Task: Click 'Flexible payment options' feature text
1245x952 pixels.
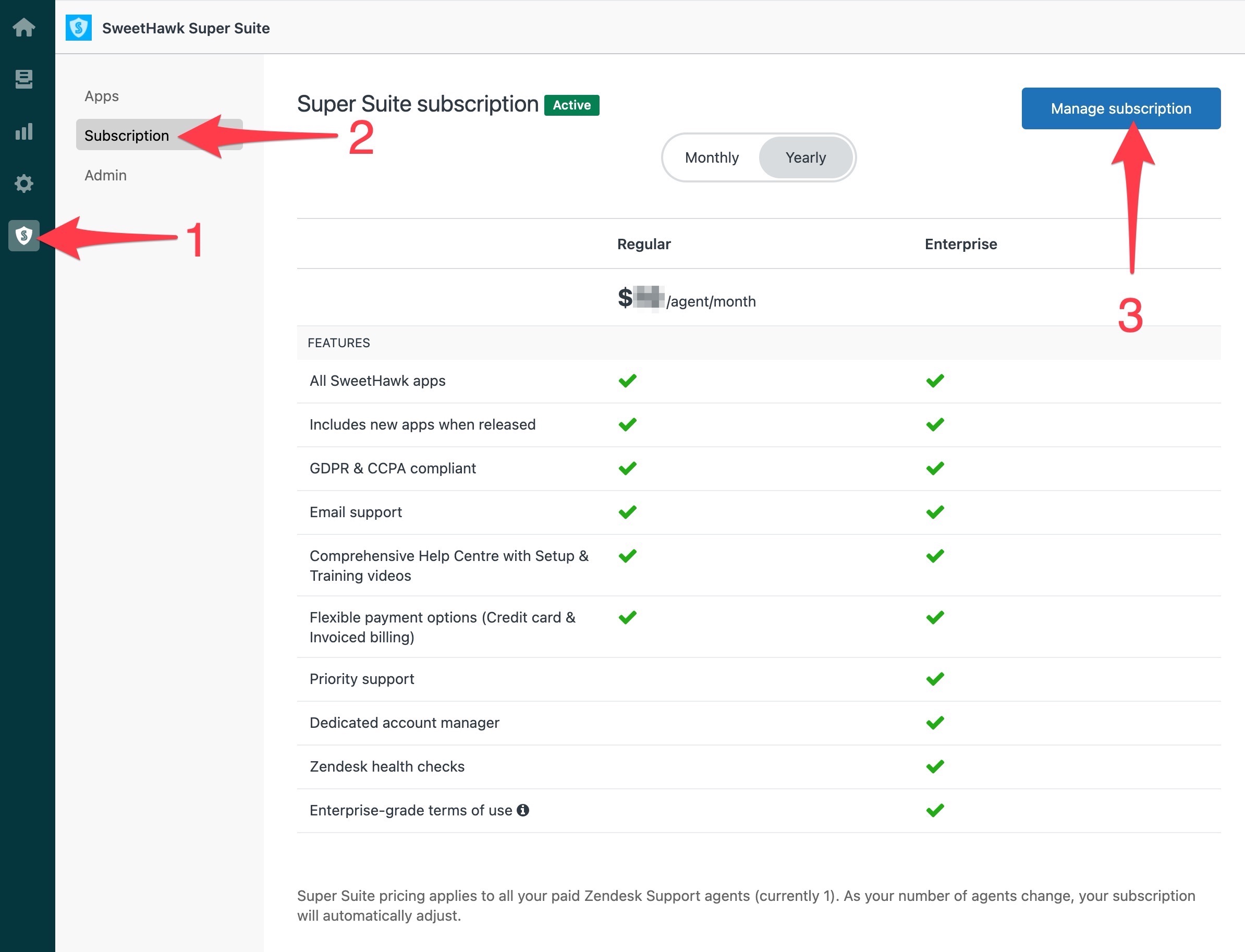Action: pyautogui.click(x=442, y=627)
